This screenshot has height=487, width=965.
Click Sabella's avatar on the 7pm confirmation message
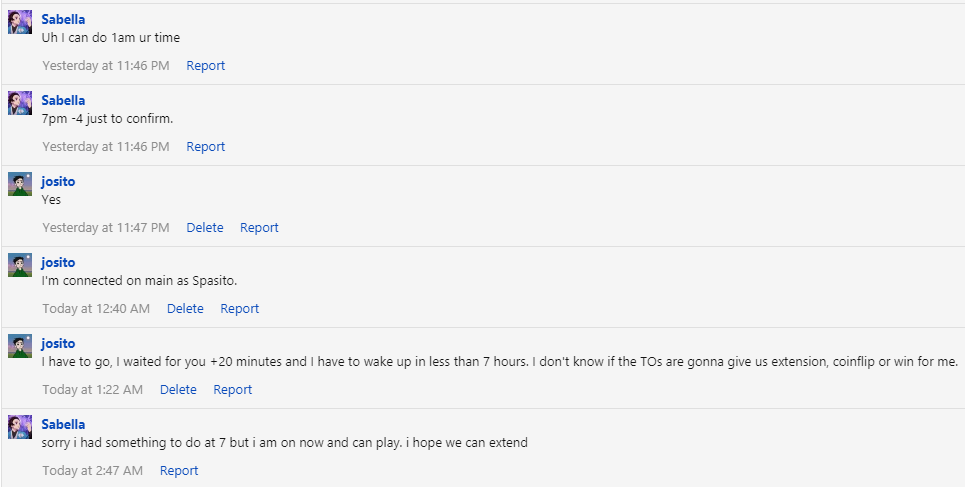click(20, 103)
